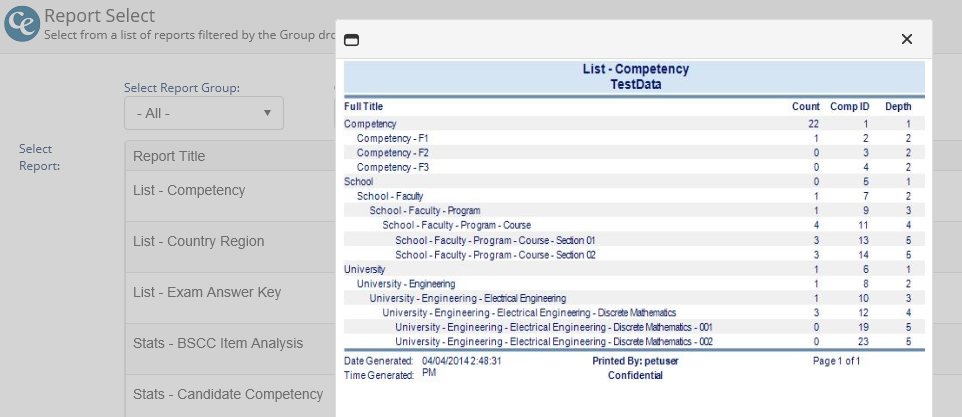The height and width of the screenshot is (417, 962).
Task: Select the University - Engineering row
Action: click(x=406, y=284)
